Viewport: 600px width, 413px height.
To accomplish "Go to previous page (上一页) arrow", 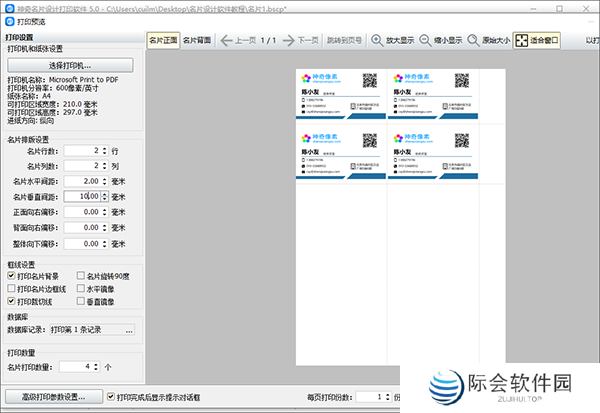I will point(227,41).
